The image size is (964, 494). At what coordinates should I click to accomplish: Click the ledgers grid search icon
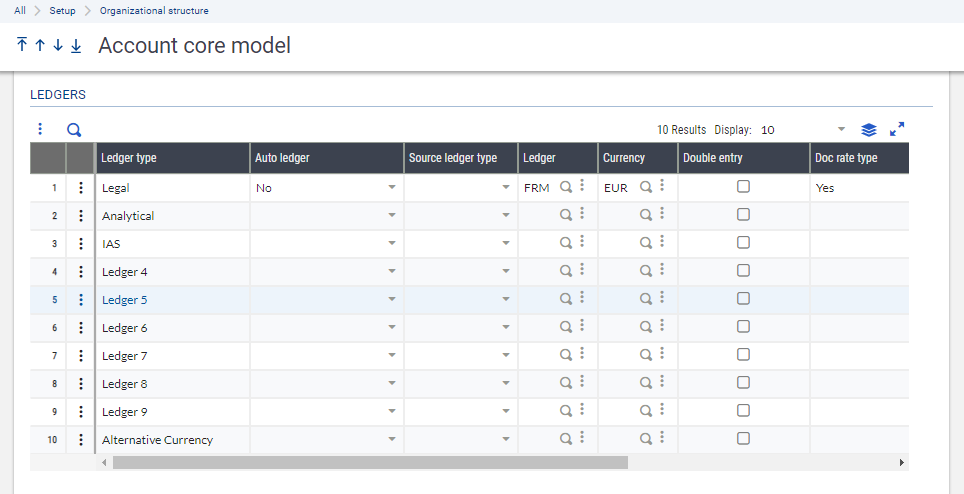click(74, 130)
